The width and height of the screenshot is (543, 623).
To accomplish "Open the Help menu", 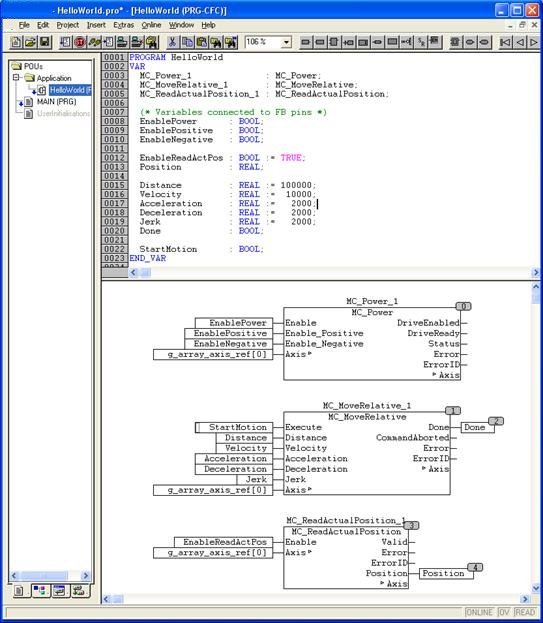I will 208,25.
